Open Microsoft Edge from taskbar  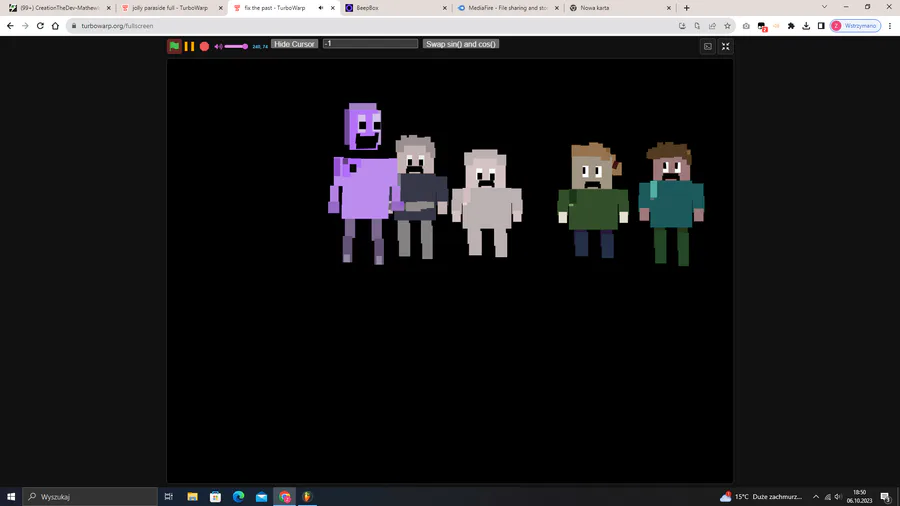[238, 497]
